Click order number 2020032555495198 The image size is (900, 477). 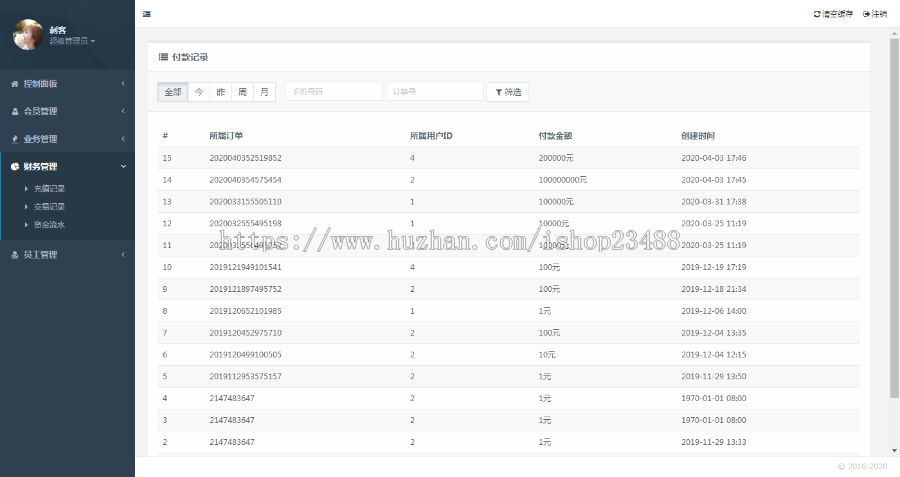(245, 223)
